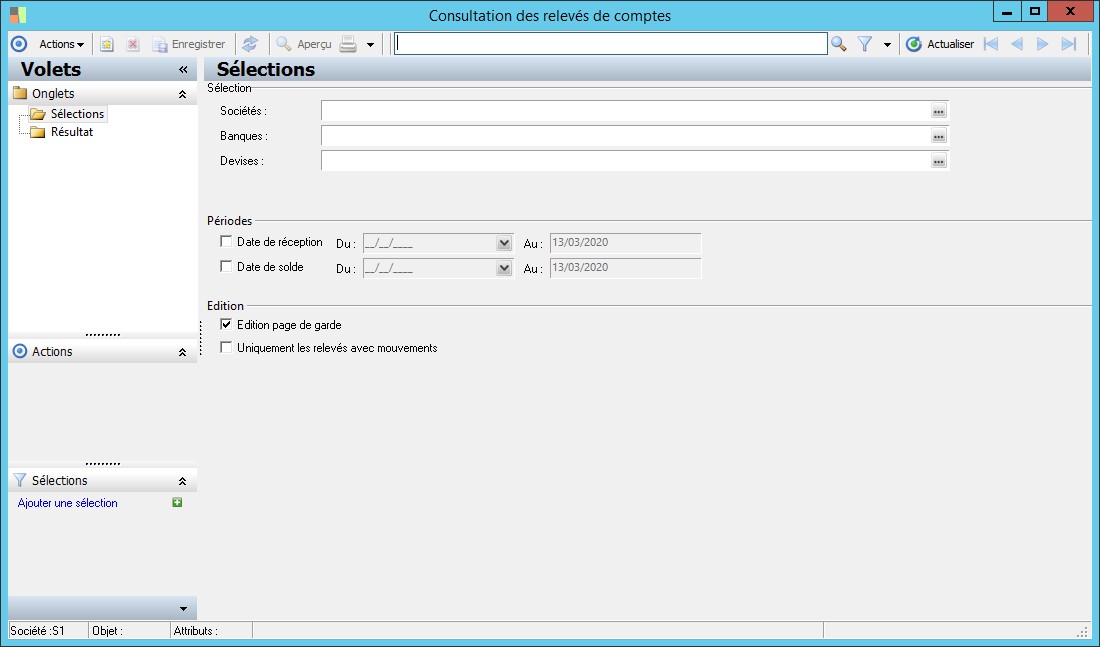Open the Résultat tree item
This screenshot has height=647, width=1100.
point(72,132)
